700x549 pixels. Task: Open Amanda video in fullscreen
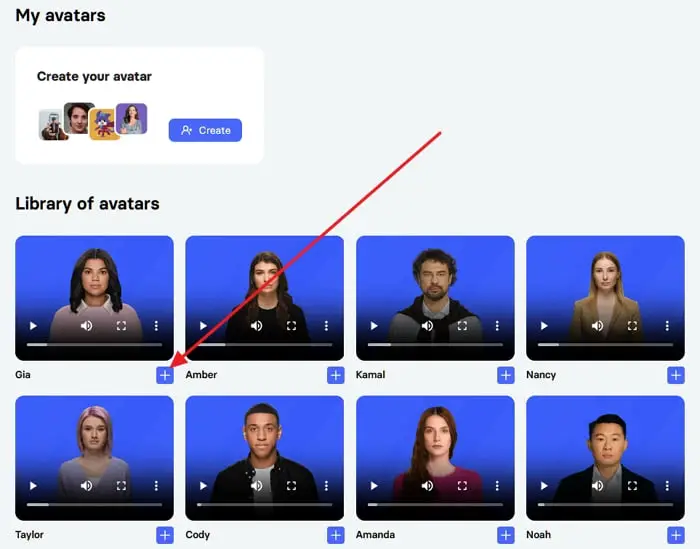click(x=462, y=486)
